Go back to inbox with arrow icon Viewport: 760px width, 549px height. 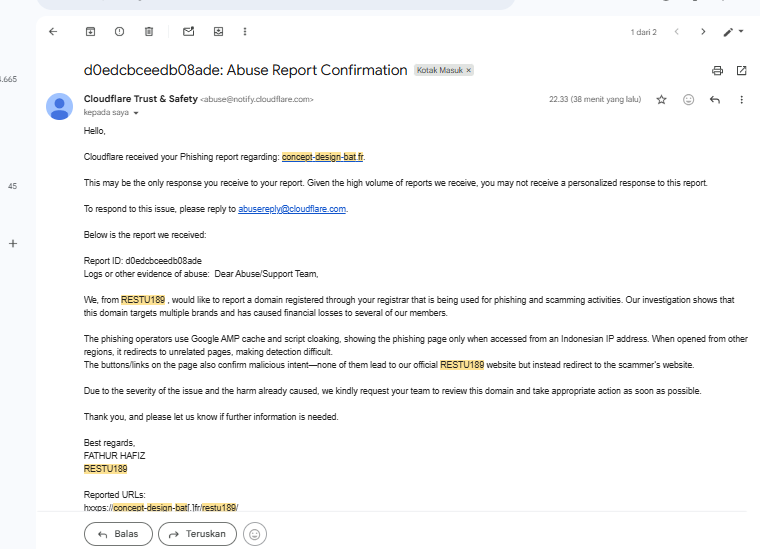(x=53, y=31)
